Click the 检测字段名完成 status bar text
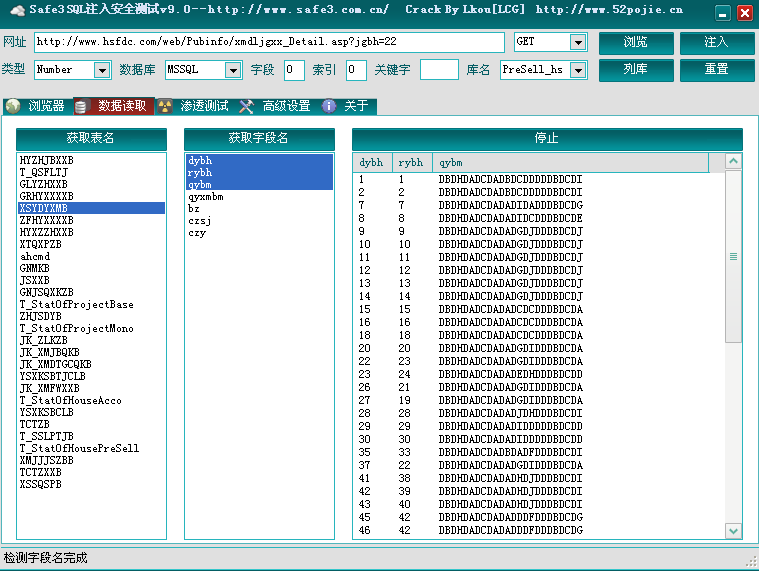The image size is (759, 571). click(x=46, y=558)
